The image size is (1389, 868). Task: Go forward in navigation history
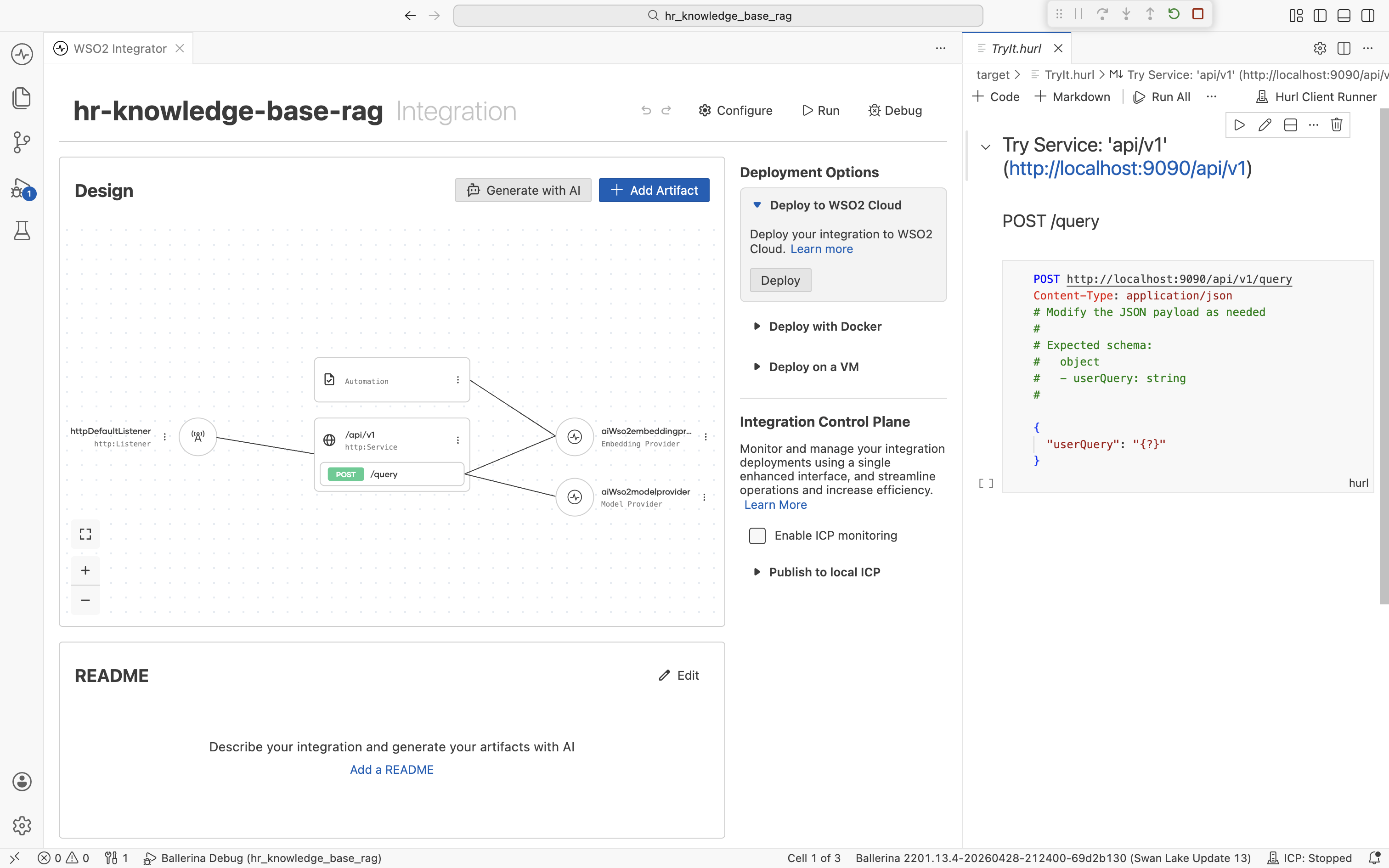tap(435, 16)
